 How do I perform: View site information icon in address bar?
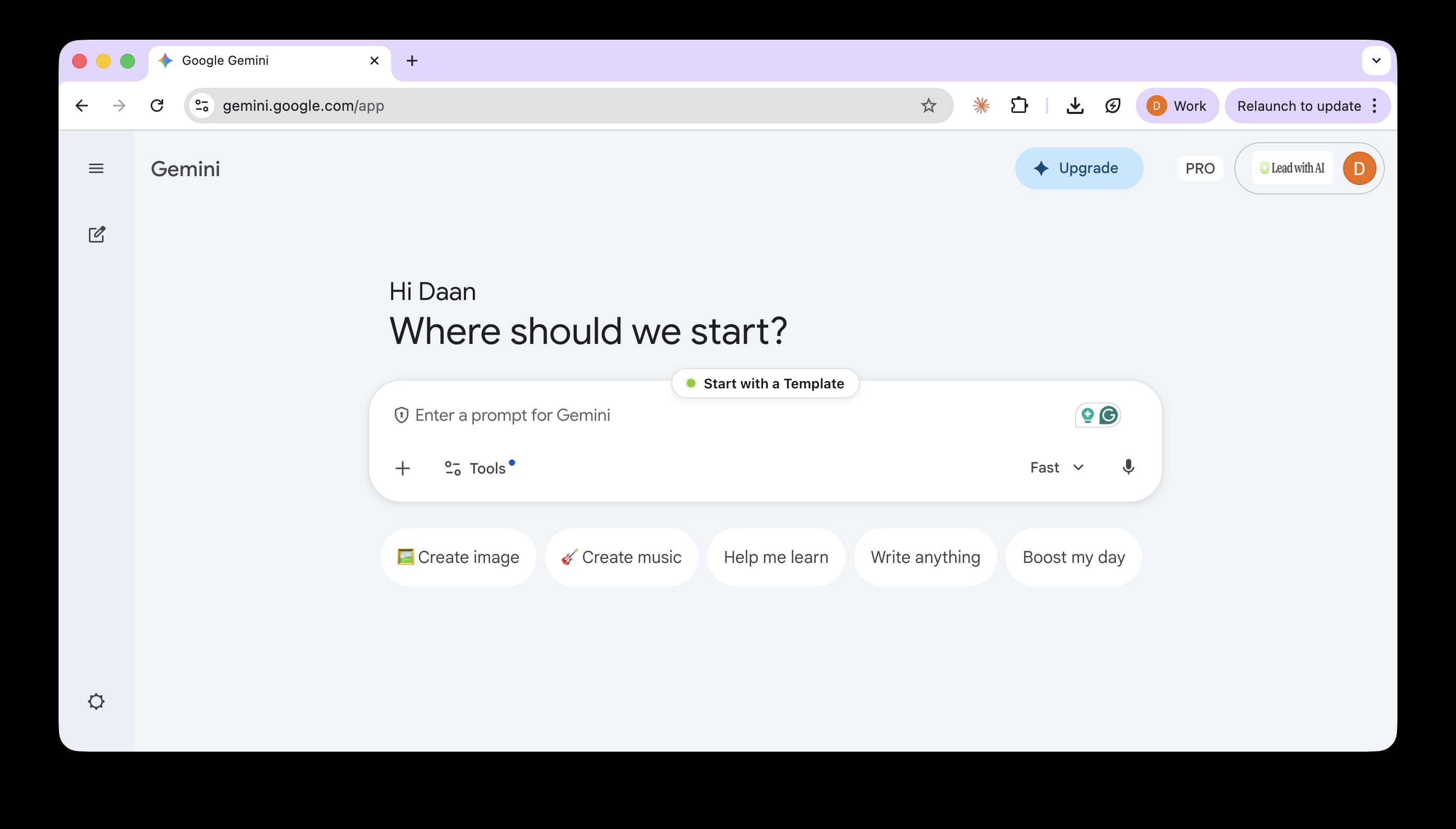(x=202, y=106)
